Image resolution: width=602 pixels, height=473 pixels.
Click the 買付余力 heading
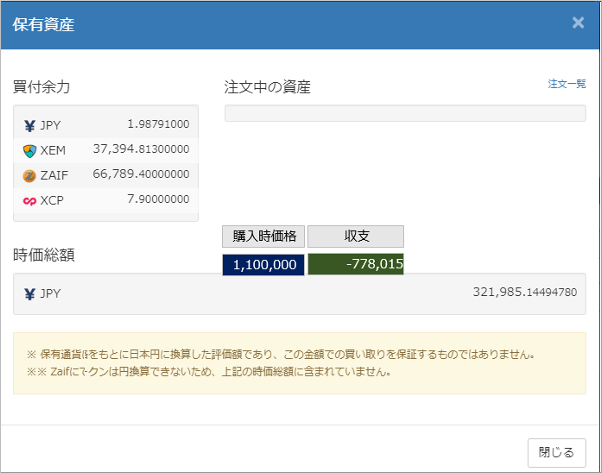[x=41, y=87]
